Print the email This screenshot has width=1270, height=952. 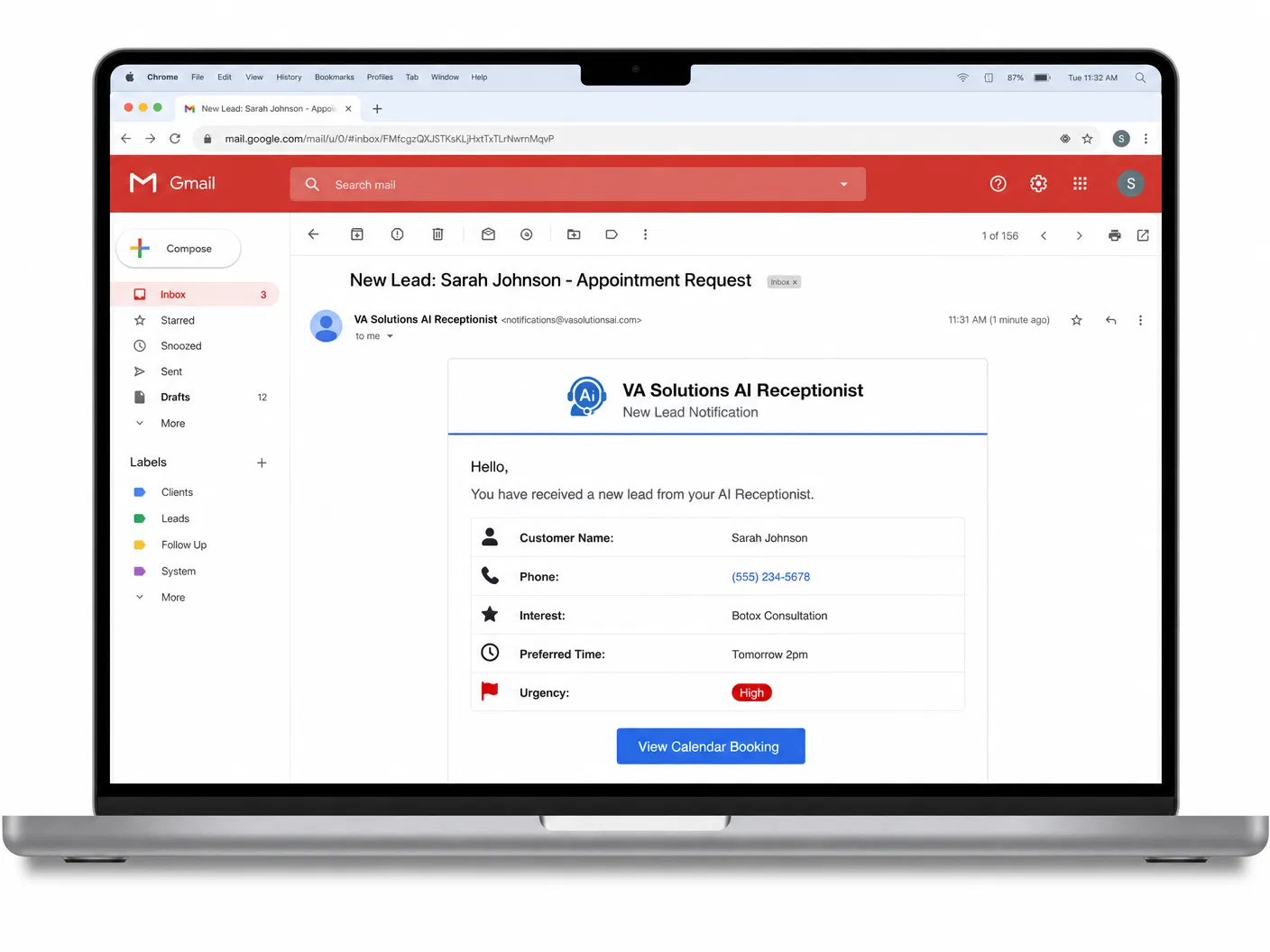[x=1115, y=235]
